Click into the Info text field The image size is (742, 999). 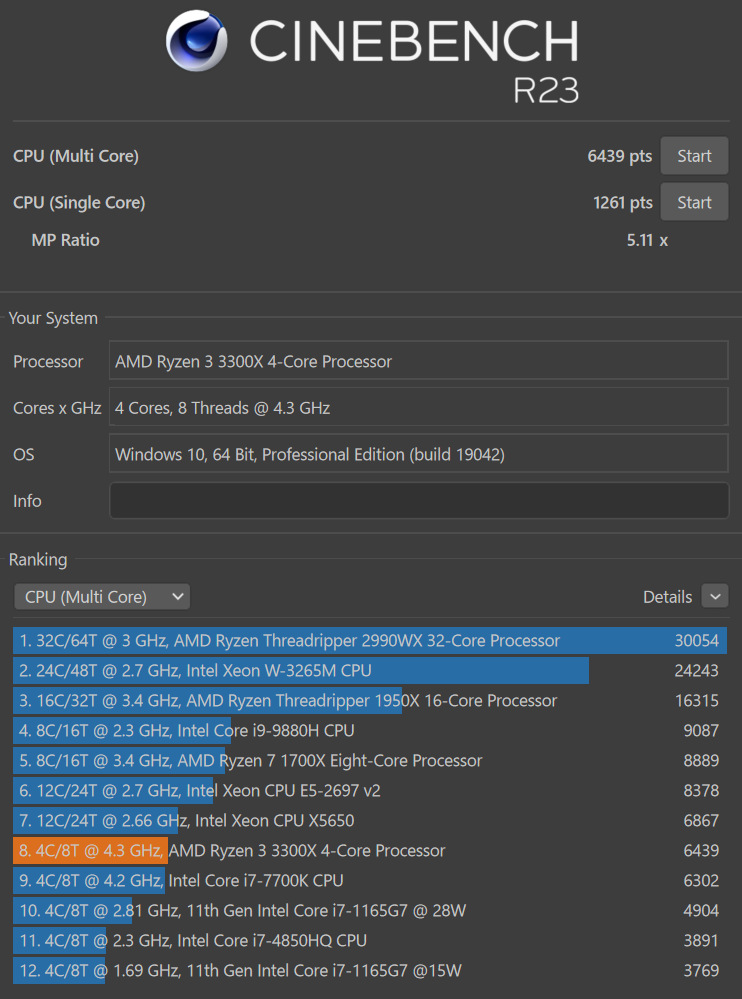click(418, 501)
